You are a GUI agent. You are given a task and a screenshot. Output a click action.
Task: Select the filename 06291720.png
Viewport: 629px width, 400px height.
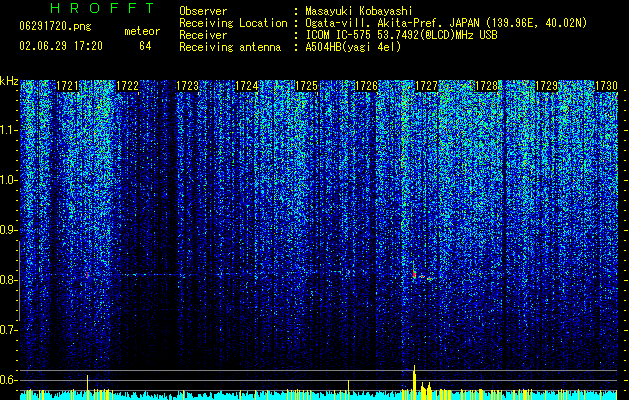[x=55, y=26]
